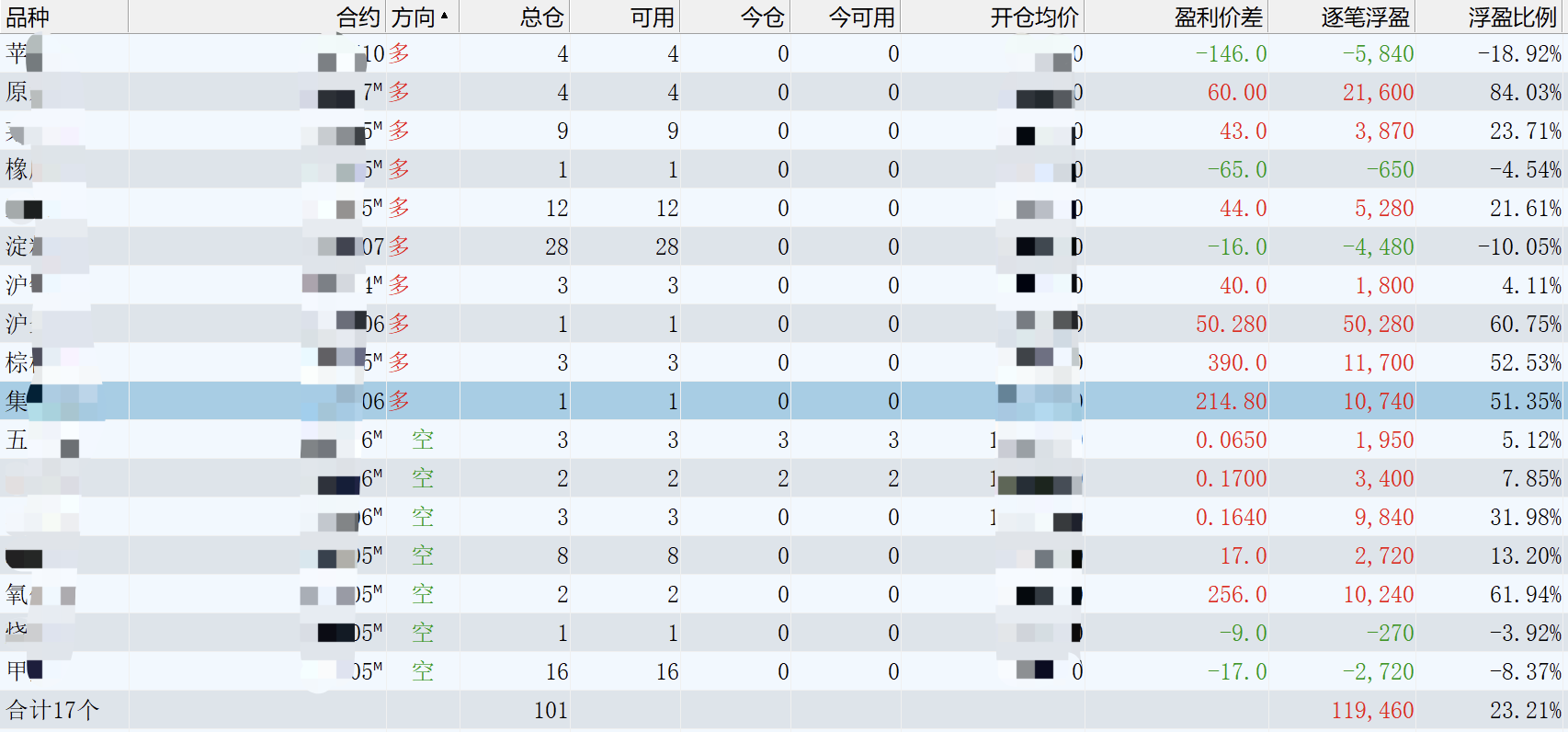The image size is (1568, 732).
Task: Select the row with floating profit 50,280
Action: point(1377,325)
